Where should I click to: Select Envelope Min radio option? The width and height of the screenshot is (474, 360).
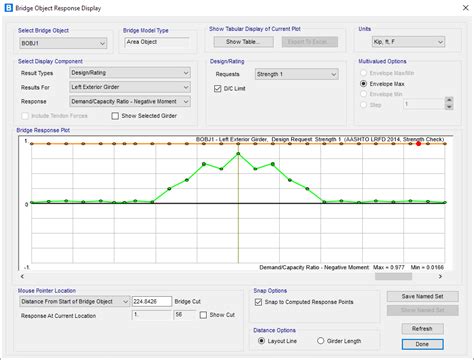364,94
